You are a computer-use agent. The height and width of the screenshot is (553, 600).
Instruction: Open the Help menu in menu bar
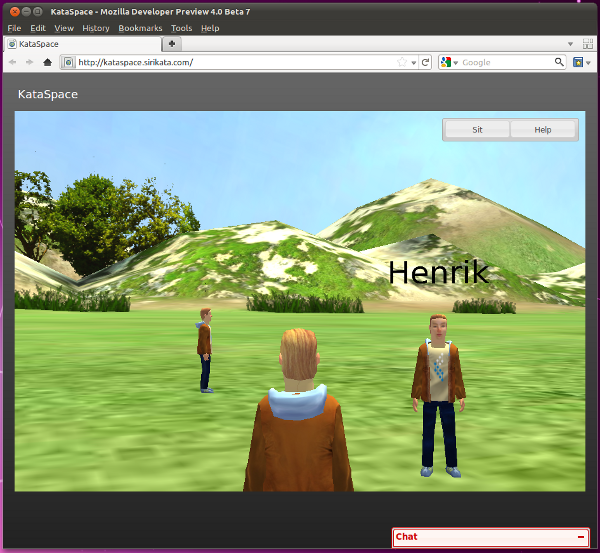click(x=210, y=28)
